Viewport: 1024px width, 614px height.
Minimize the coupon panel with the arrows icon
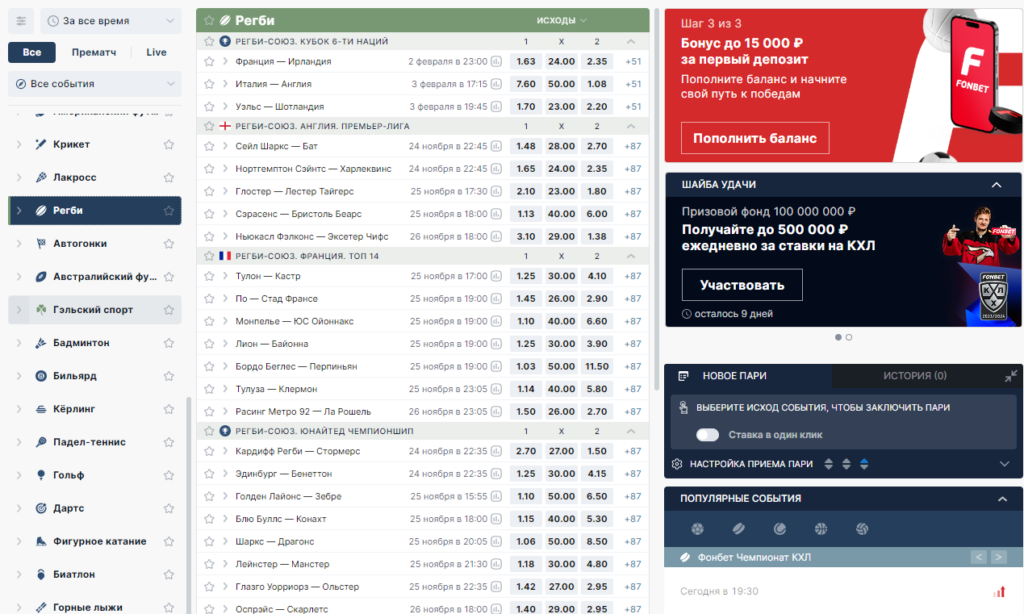pos(1010,376)
